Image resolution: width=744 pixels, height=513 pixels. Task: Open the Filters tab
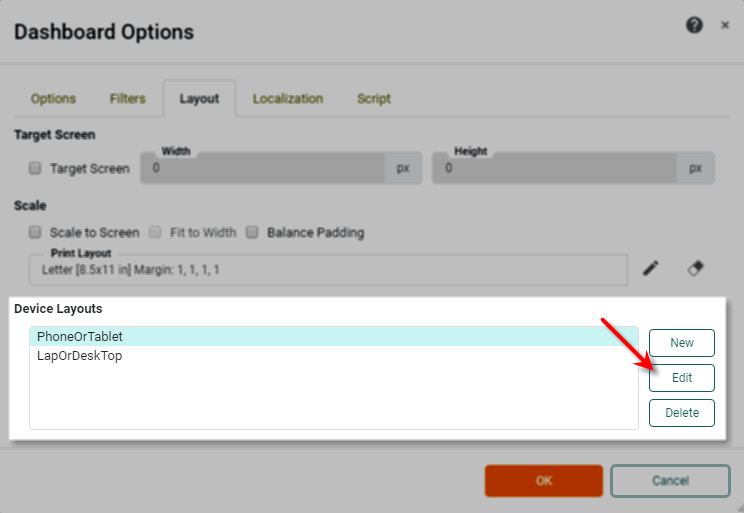click(127, 99)
